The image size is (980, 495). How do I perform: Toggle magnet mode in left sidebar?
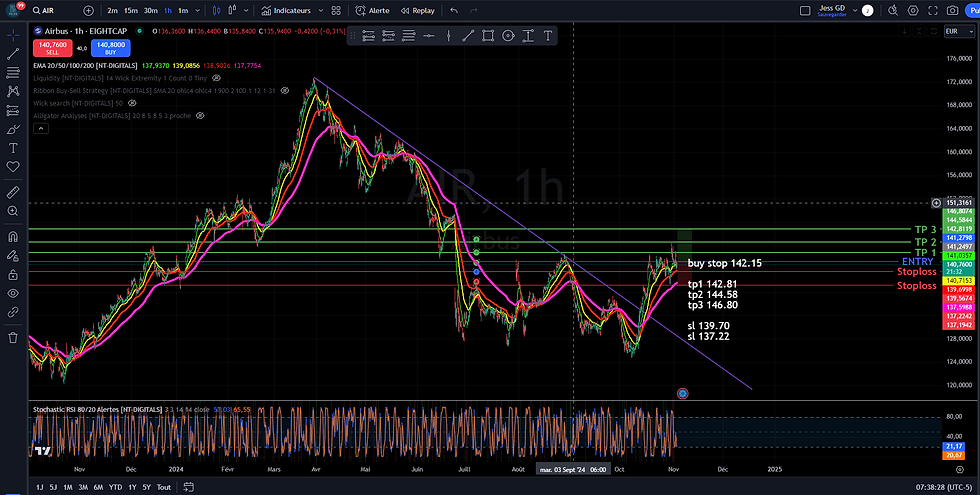coord(12,237)
